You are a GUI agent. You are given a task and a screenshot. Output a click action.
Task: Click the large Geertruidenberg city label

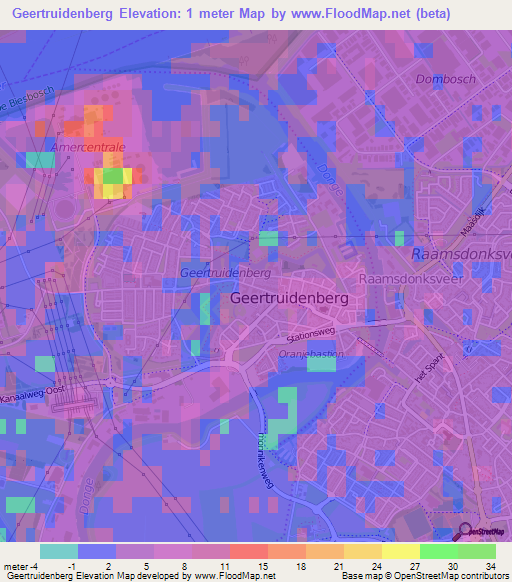click(289, 298)
